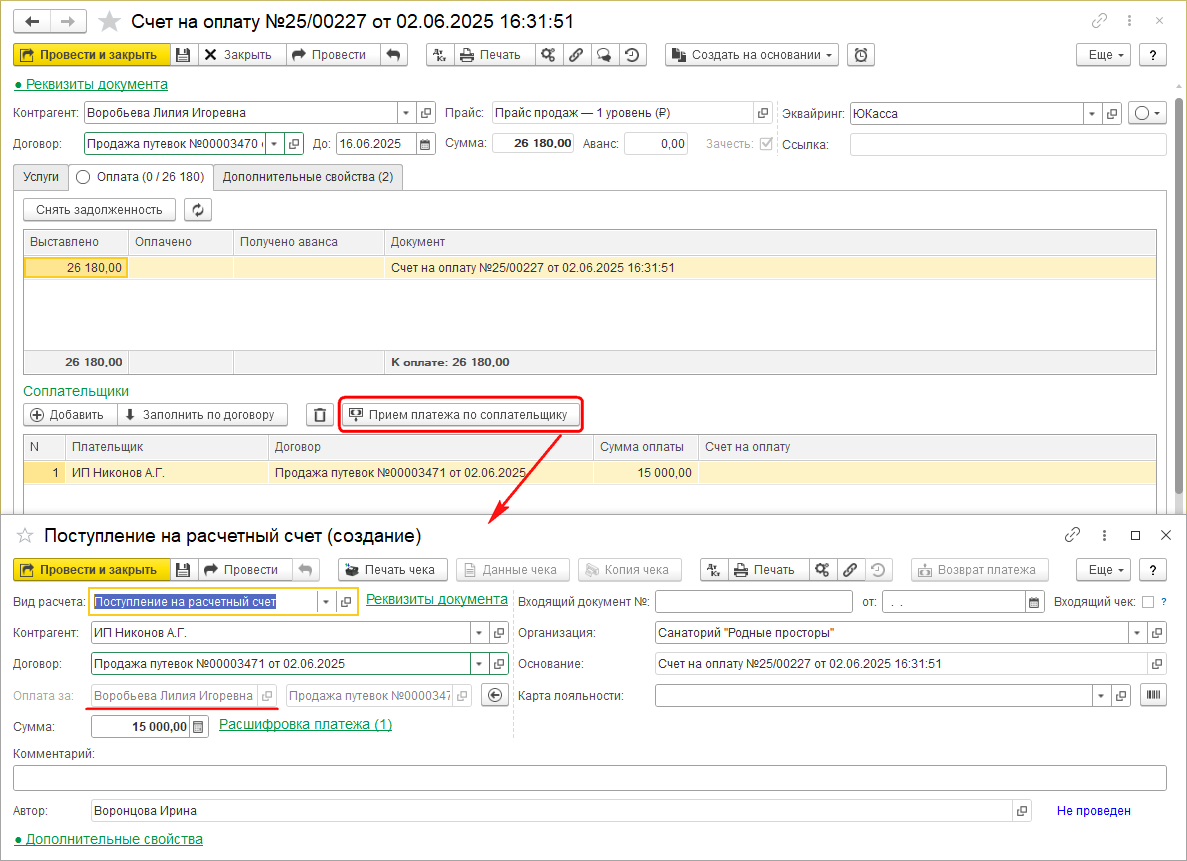
Task: Open the Дополнительные свойства (2) tab
Action: click(x=307, y=177)
